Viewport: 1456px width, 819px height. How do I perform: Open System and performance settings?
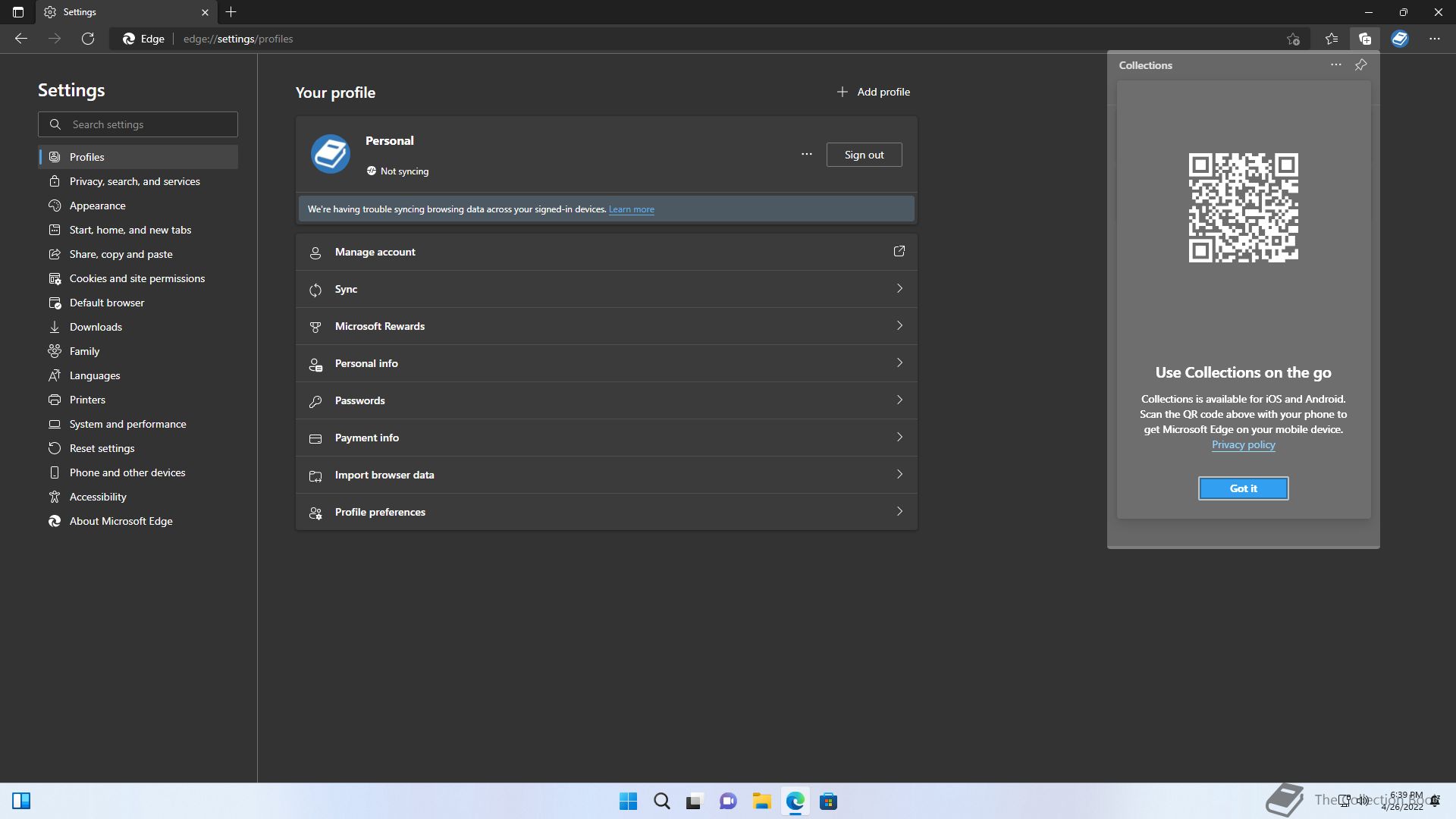click(138, 424)
